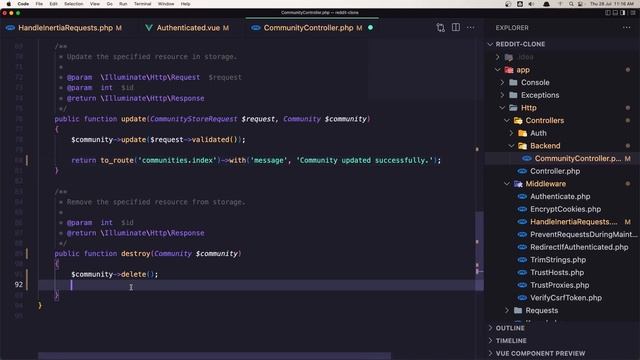Image resolution: width=640 pixels, height=360 pixels.
Task: Open the Selection menu
Action: (73, 4)
